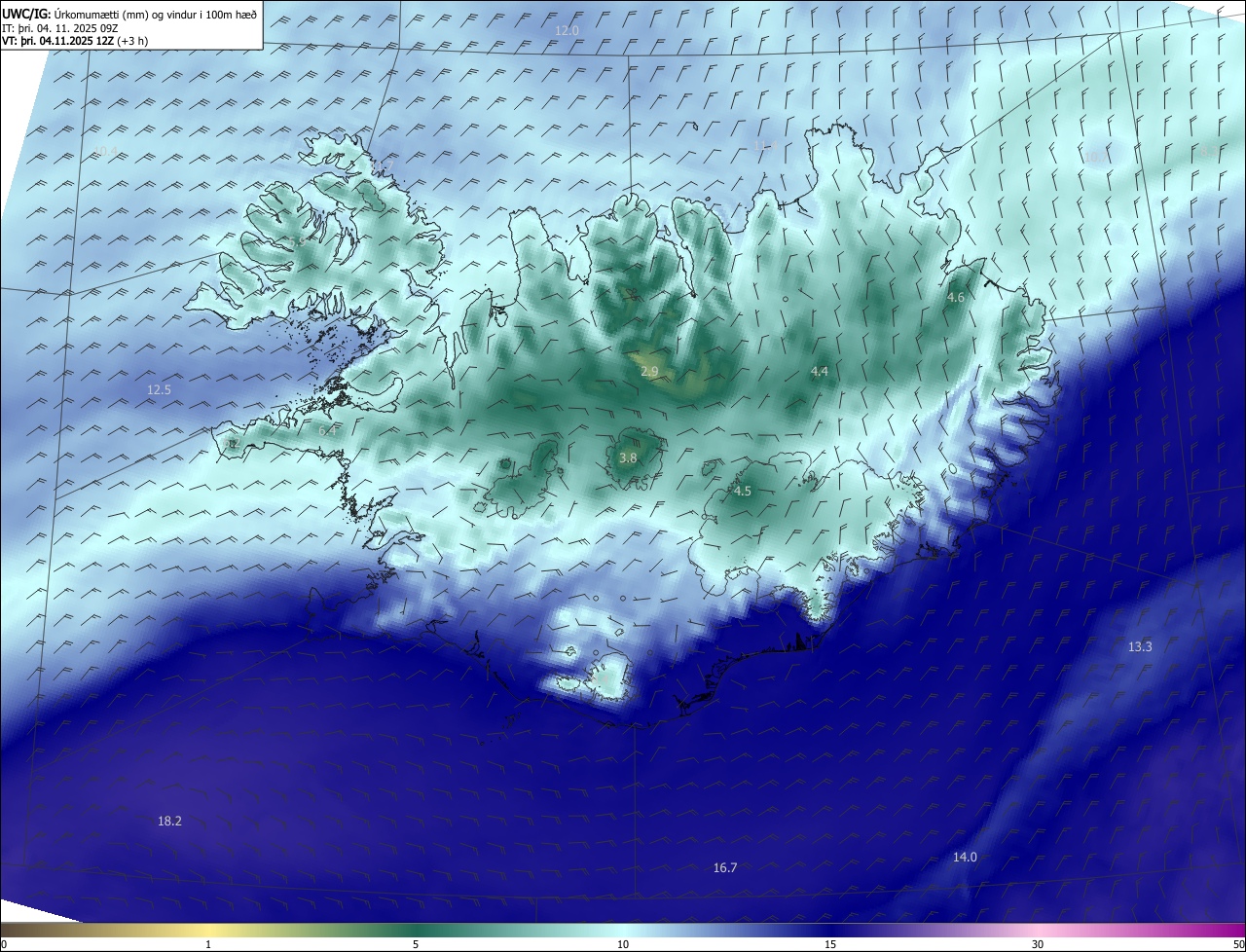Click the 12.5 value label over the sea
Viewport: 1246px width, 952px height.
[159, 389]
